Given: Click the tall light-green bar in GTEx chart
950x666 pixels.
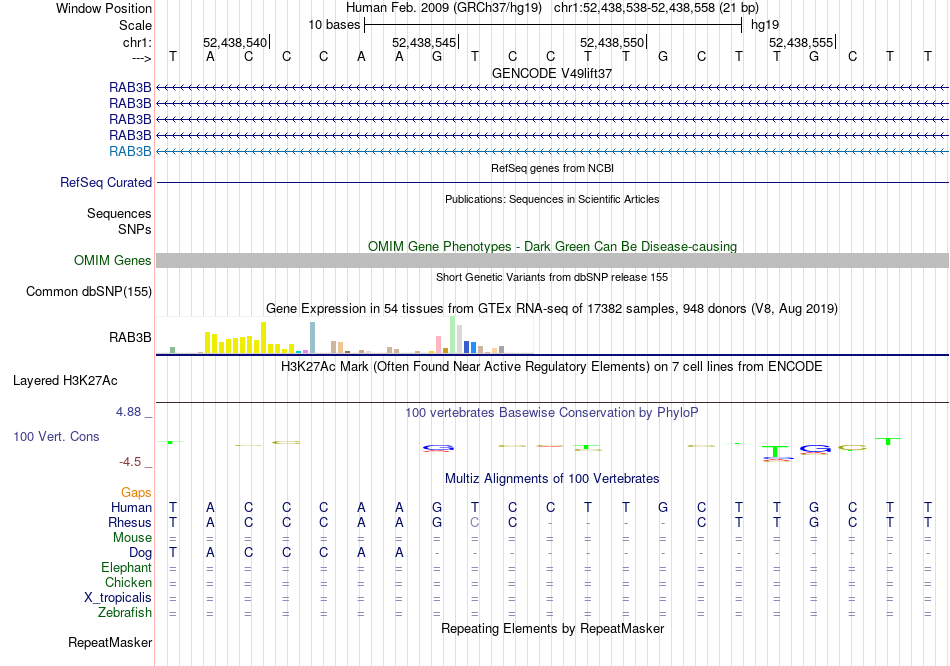Looking at the screenshot, I should pyautogui.click(x=453, y=335).
